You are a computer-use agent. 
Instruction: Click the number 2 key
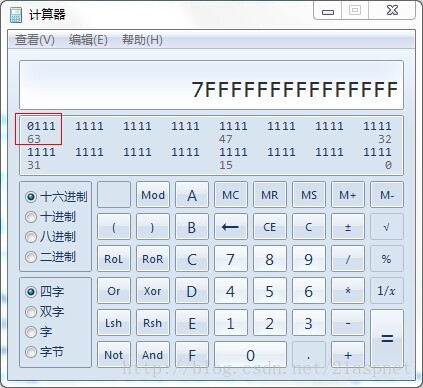click(x=270, y=323)
